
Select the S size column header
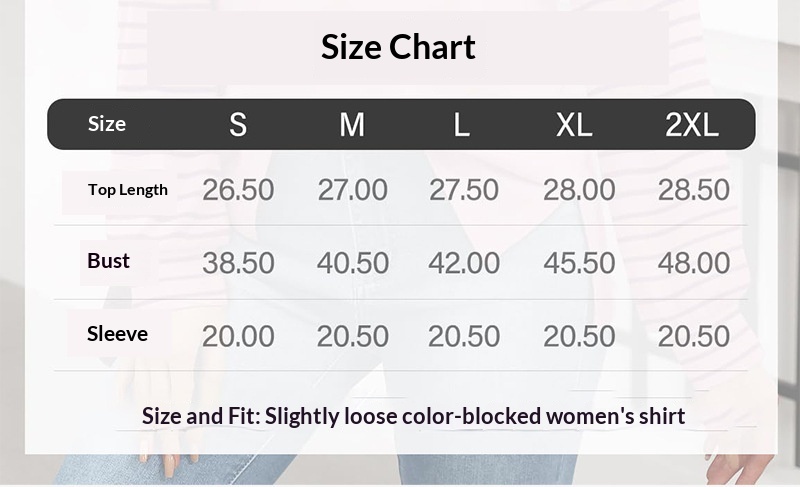click(238, 125)
